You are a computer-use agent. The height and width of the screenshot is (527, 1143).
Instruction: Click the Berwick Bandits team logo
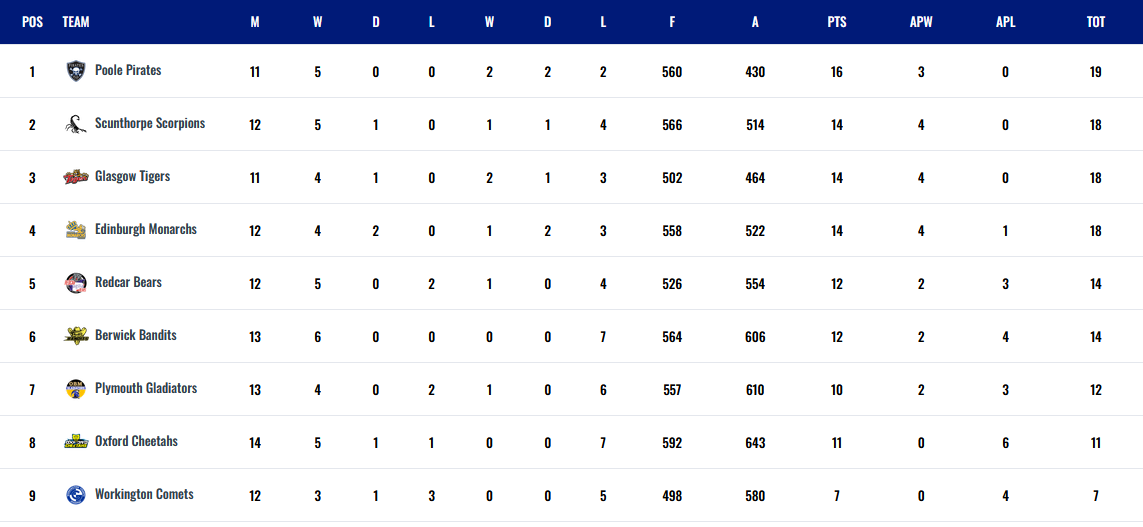pyautogui.click(x=76, y=336)
